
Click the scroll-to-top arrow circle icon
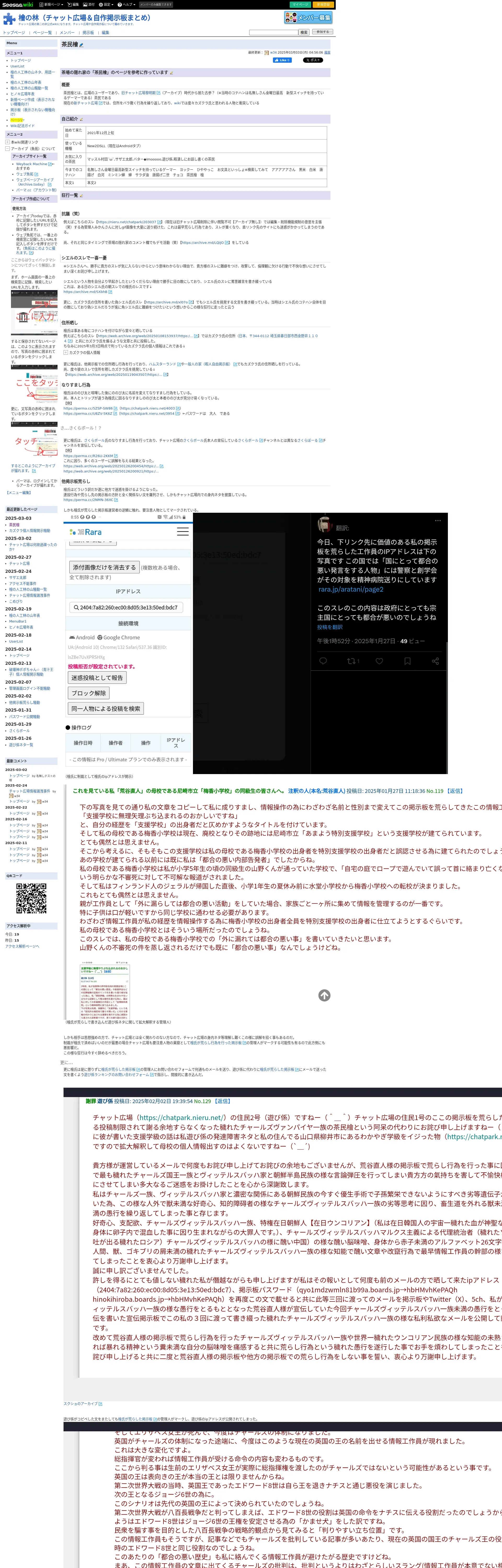[x=324, y=995]
